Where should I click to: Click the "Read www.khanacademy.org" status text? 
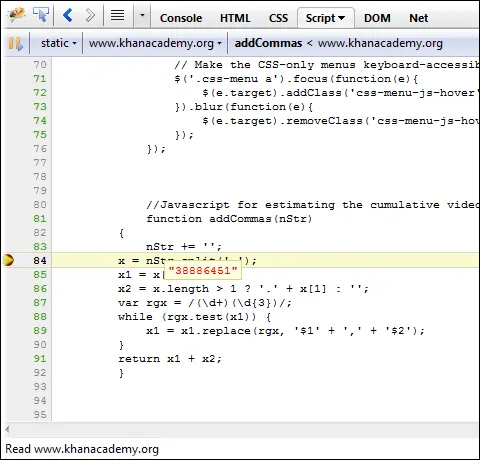point(82,449)
